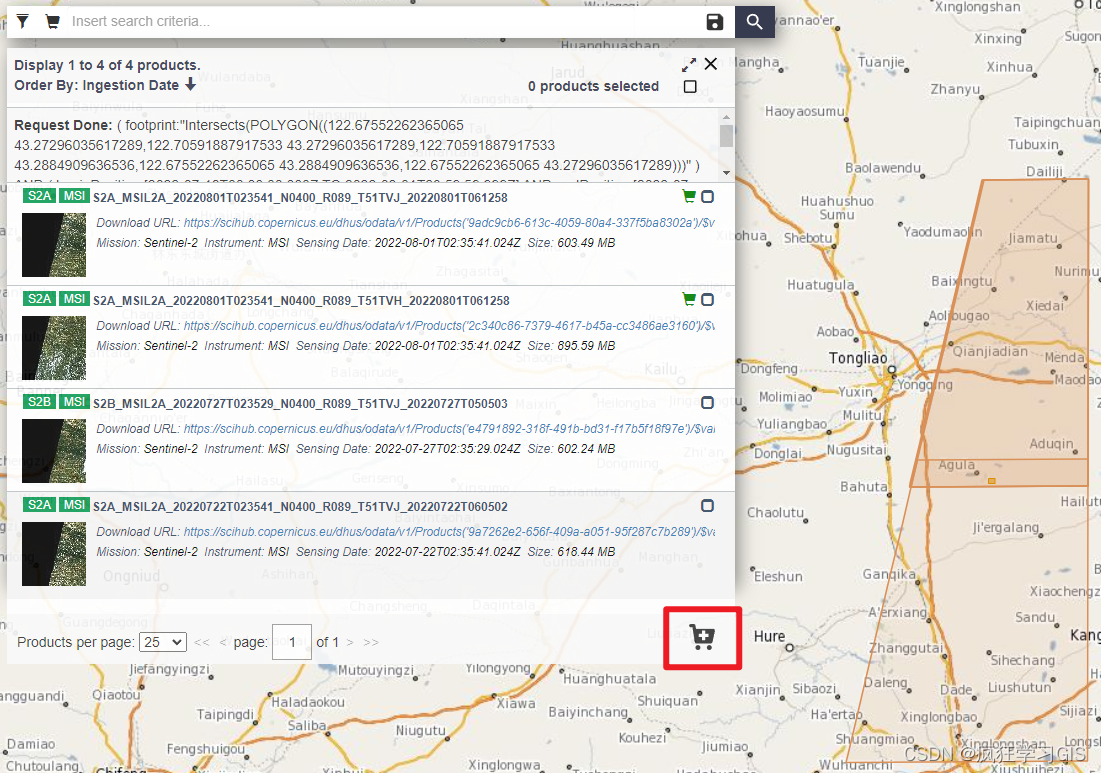This screenshot has width=1101, height=773.
Task: Select checkbox for T51TVJ_20220801T061258 product
Action: pos(707,197)
